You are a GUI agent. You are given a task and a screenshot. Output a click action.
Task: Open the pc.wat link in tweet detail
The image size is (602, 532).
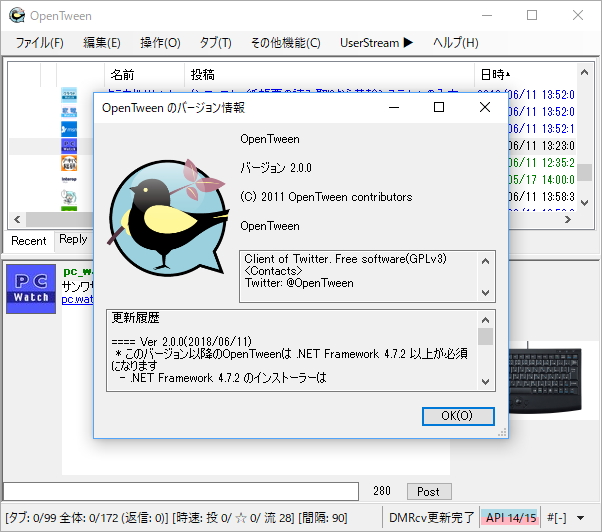77,299
